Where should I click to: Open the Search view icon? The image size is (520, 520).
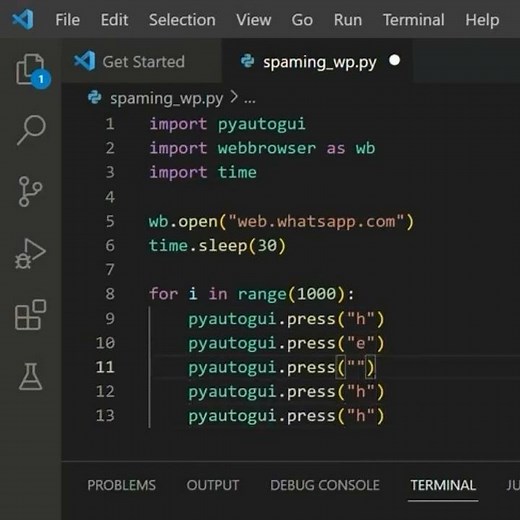coord(31,130)
